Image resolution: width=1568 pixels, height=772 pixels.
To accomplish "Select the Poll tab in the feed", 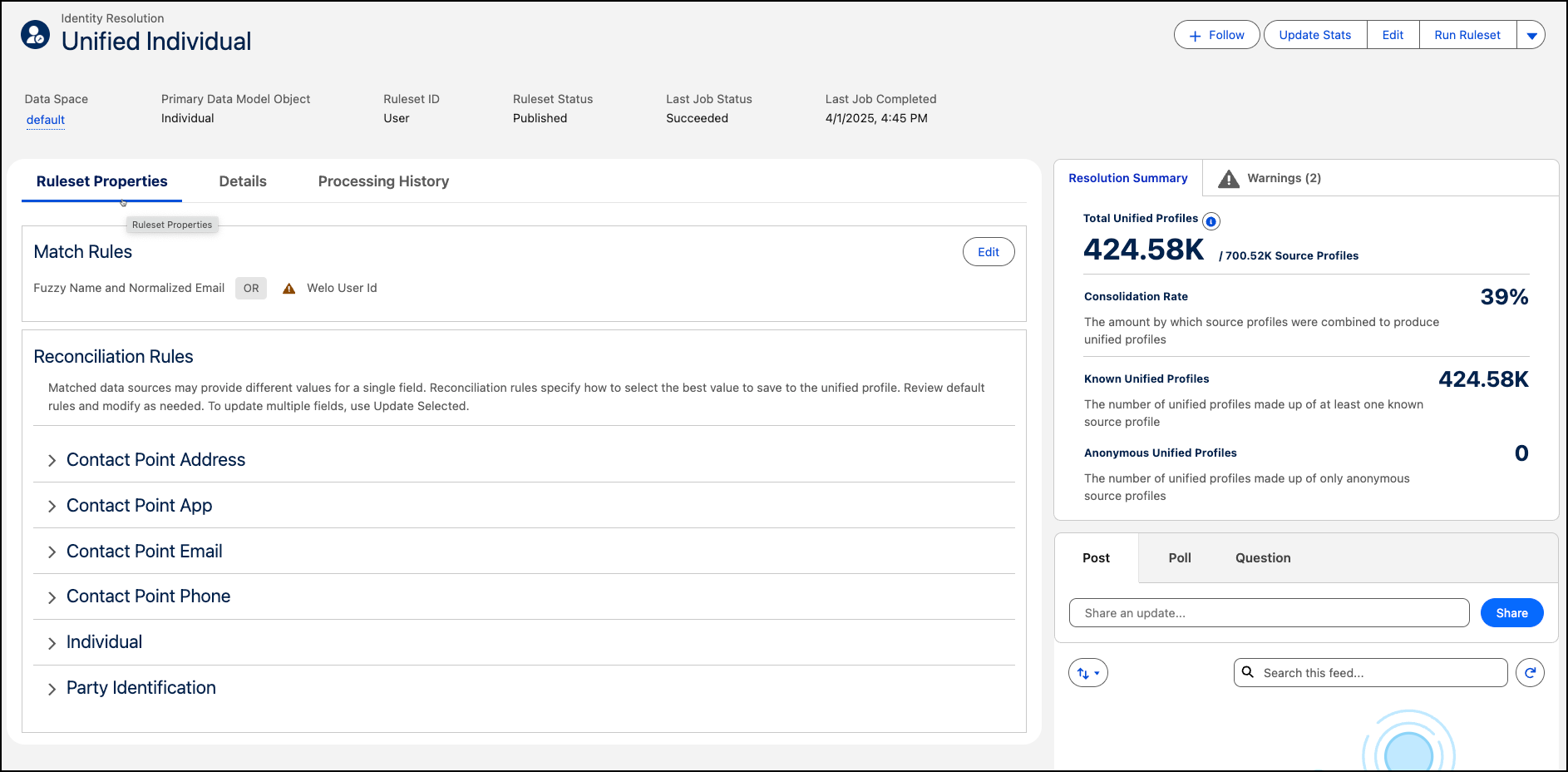I will pos(1179,558).
